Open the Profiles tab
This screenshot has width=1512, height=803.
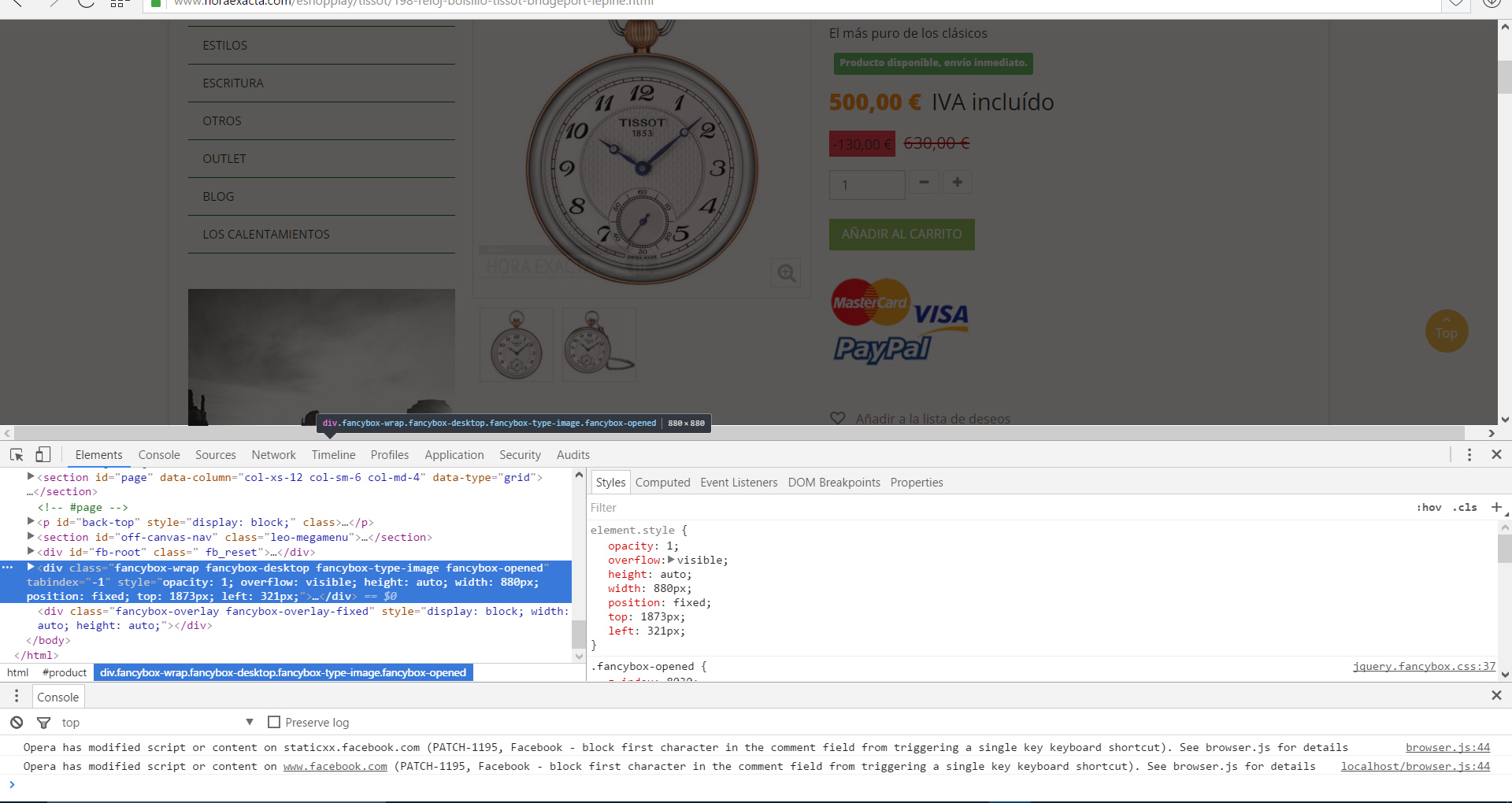tap(390, 455)
